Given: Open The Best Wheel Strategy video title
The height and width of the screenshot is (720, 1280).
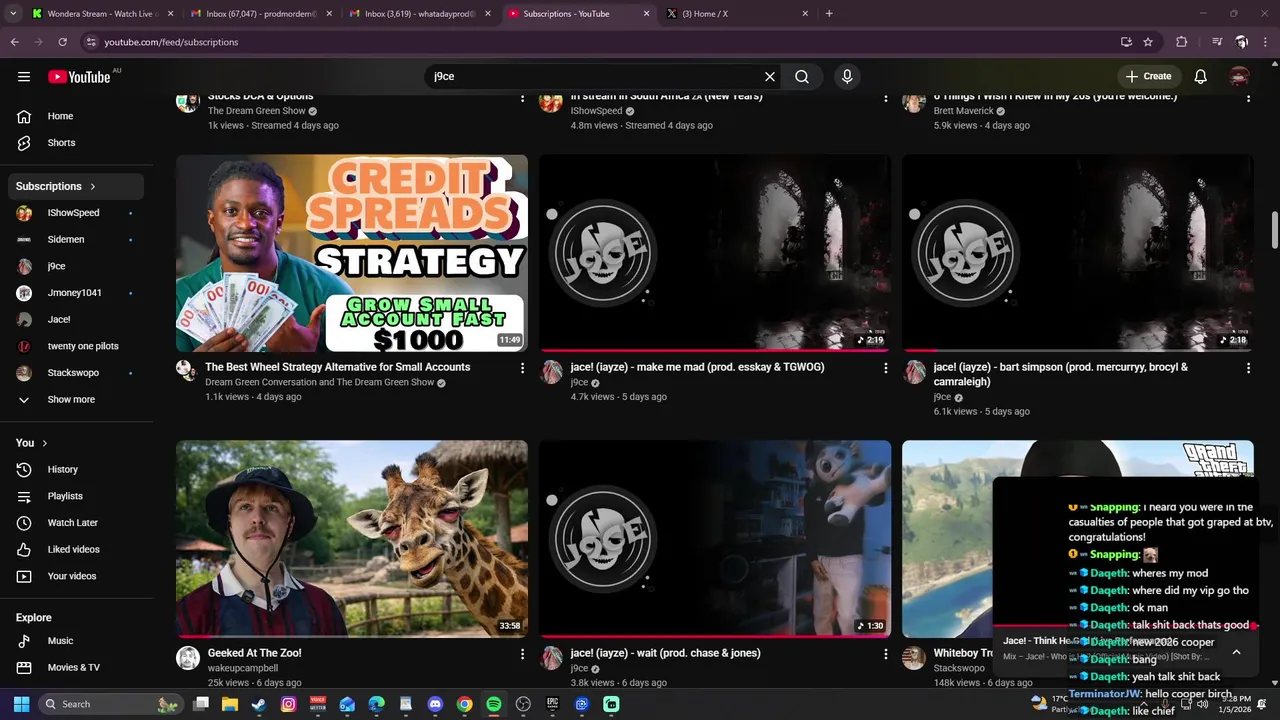Looking at the screenshot, I should point(338,367).
